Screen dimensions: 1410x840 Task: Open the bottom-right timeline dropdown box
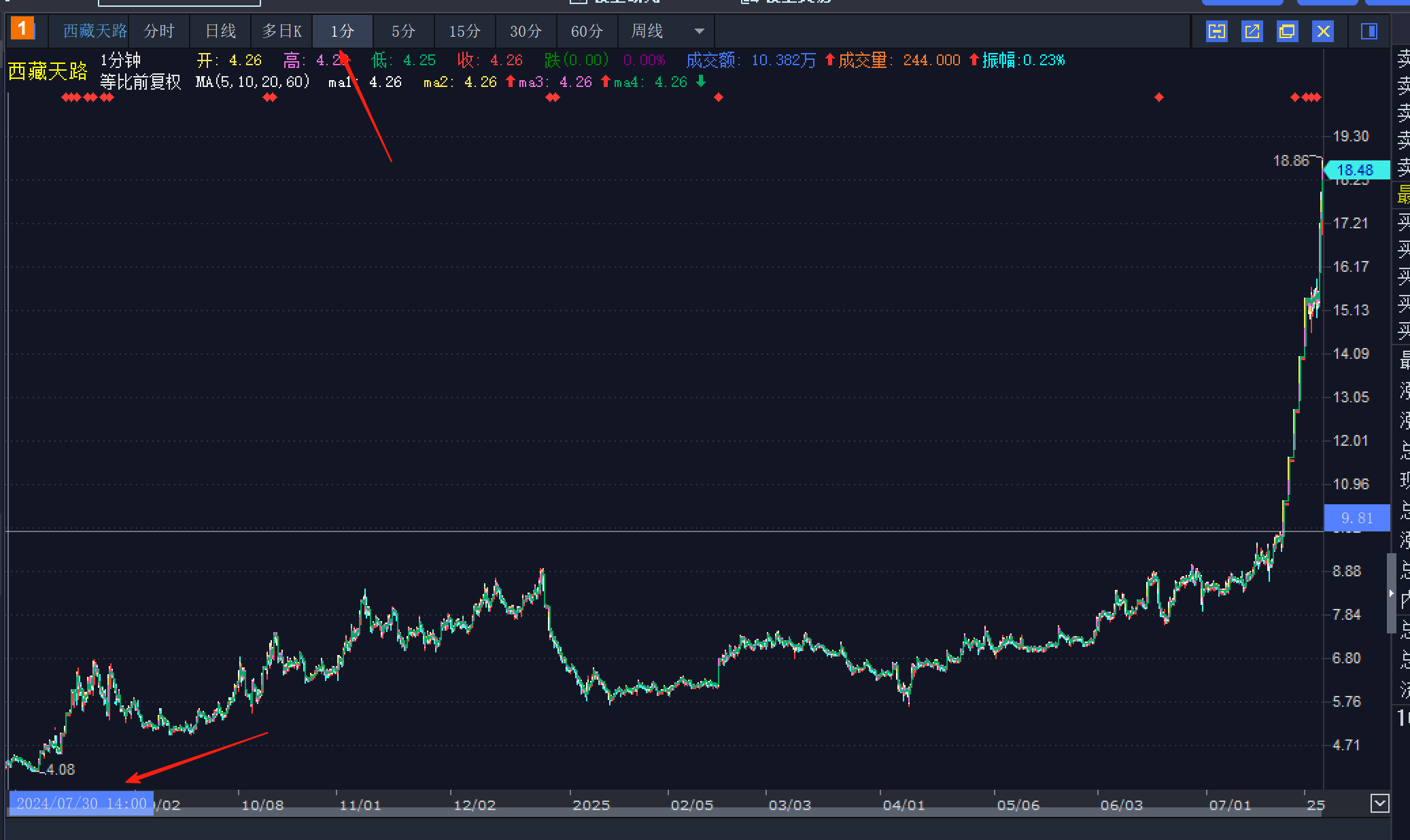[1379, 803]
